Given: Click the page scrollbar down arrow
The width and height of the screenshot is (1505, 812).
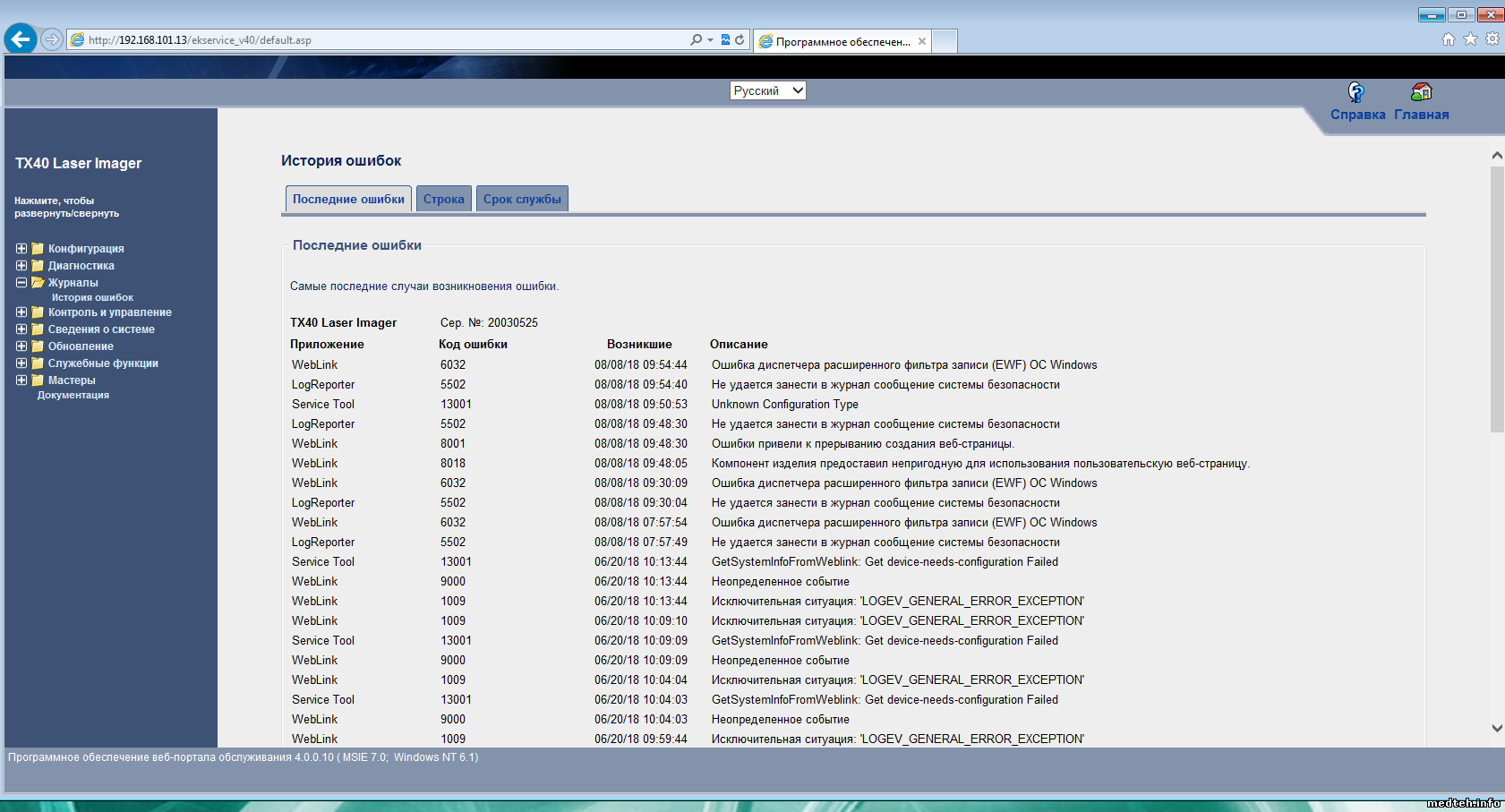Looking at the screenshot, I should pyautogui.click(x=1496, y=728).
